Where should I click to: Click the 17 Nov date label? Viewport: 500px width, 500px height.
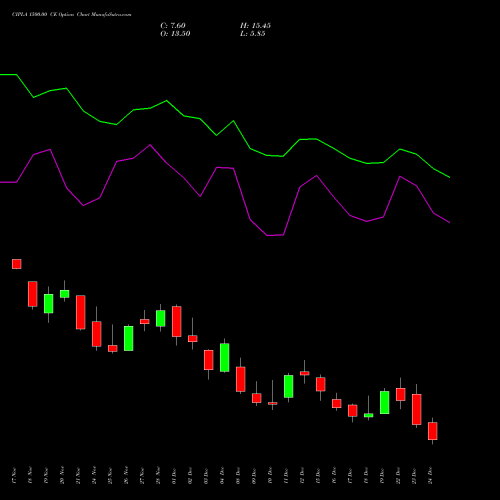point(14,476)
